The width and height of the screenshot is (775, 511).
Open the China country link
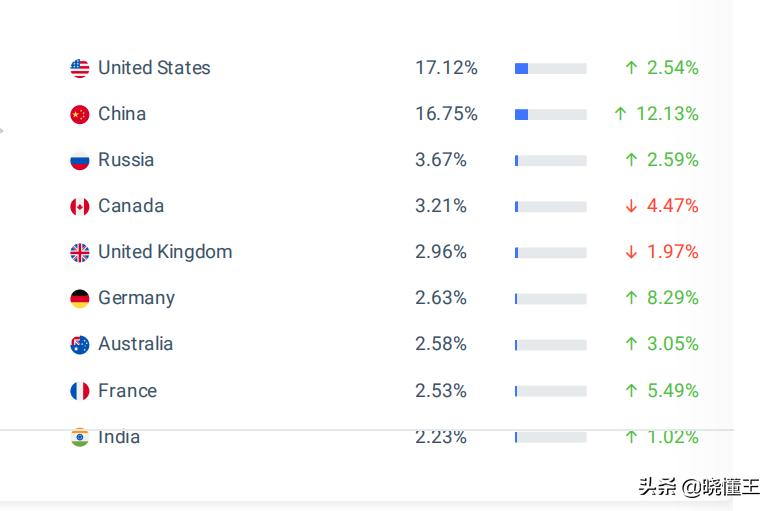coord(122,114)
